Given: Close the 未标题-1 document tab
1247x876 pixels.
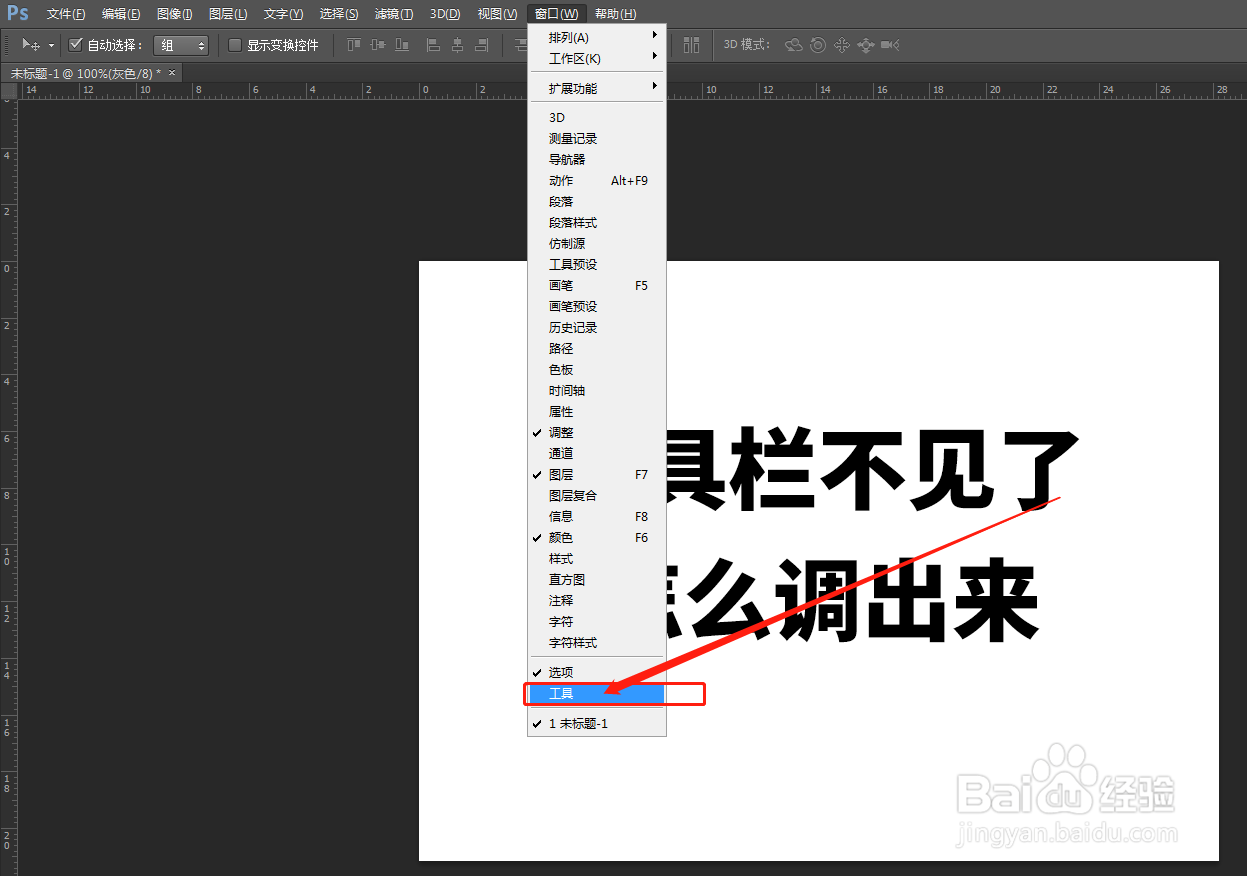Looking at the screenshot, I should click(x=172, y=73).
